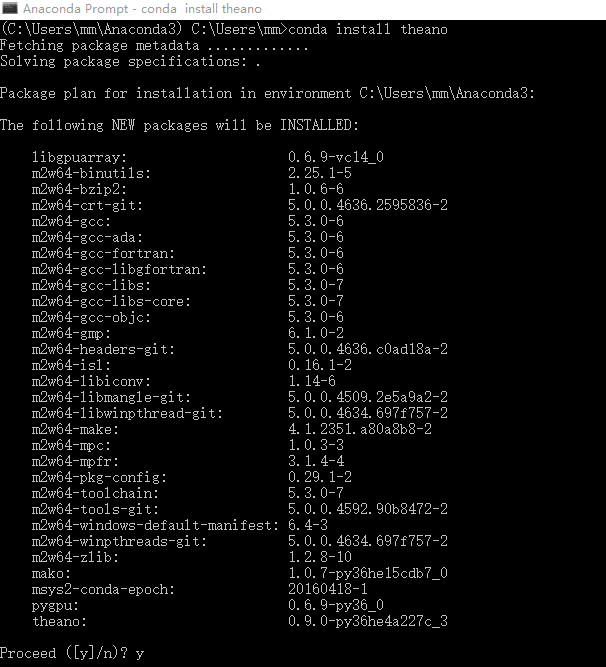Click the theano package name entry

tap(59, 621)
